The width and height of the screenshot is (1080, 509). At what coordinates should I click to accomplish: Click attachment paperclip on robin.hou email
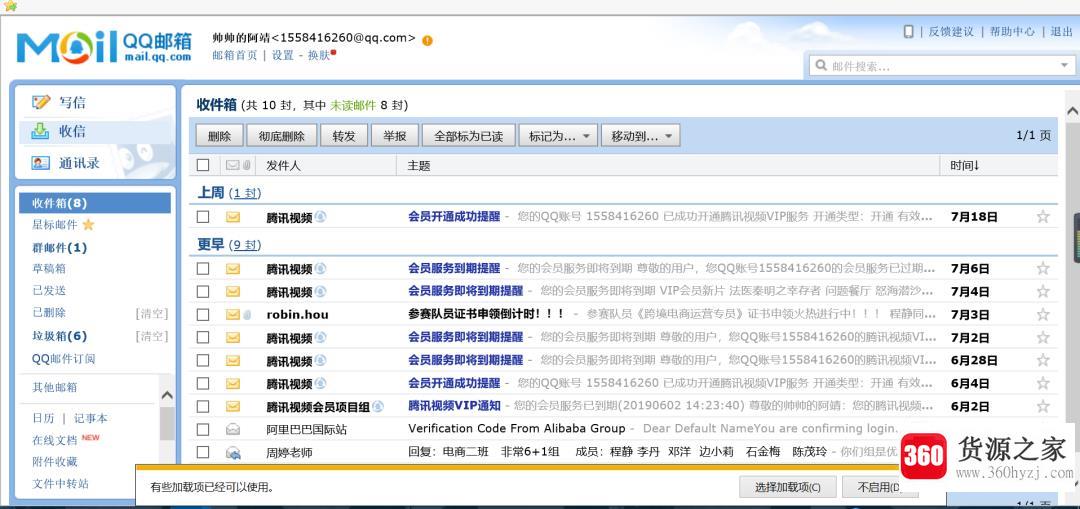(247, 315)
